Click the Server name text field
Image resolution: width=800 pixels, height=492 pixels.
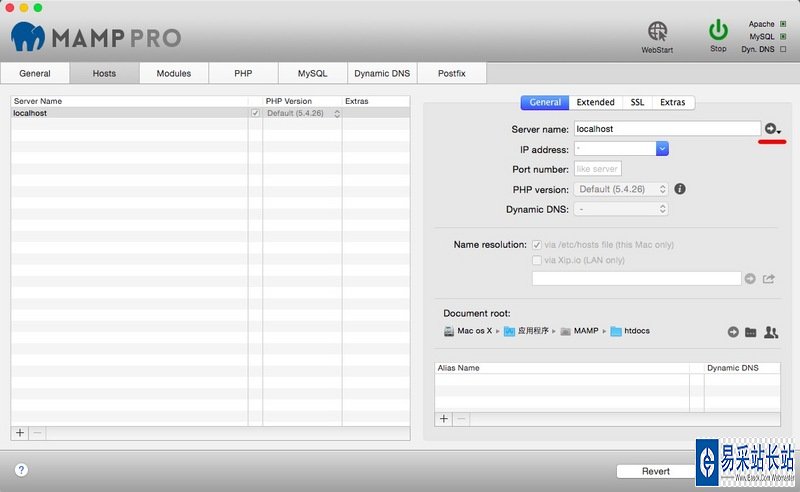pos(667,129)
